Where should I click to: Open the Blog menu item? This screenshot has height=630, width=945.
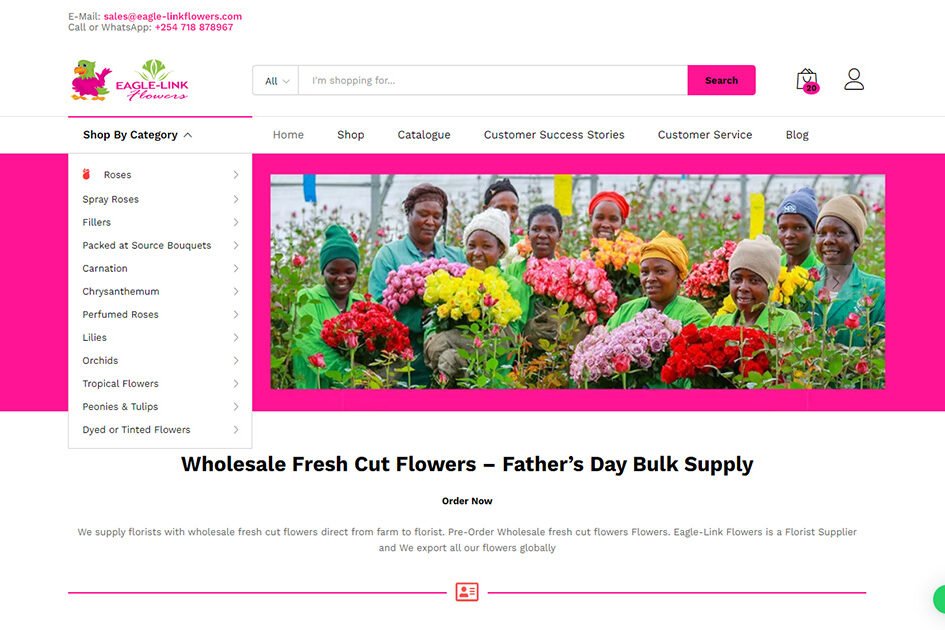[797, 135]
